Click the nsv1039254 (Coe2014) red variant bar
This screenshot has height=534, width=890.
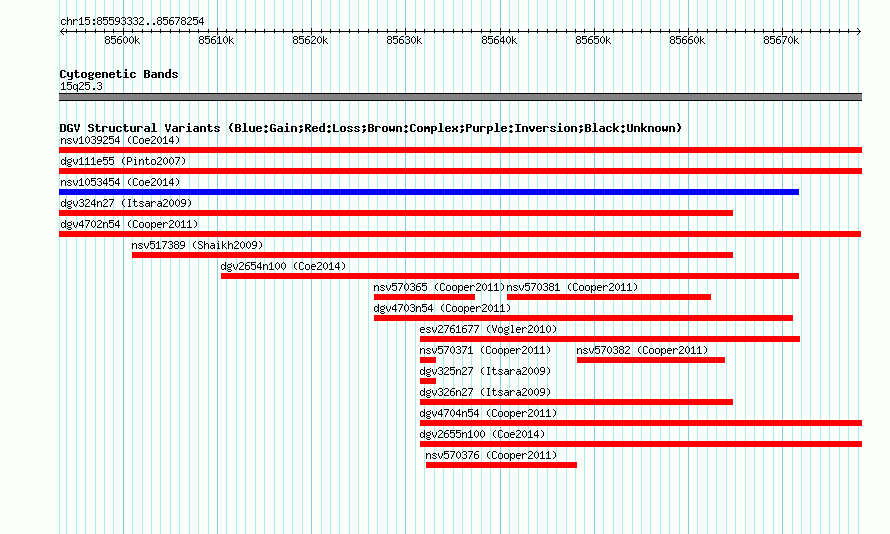pyautogui.click(x=460, y=150)
